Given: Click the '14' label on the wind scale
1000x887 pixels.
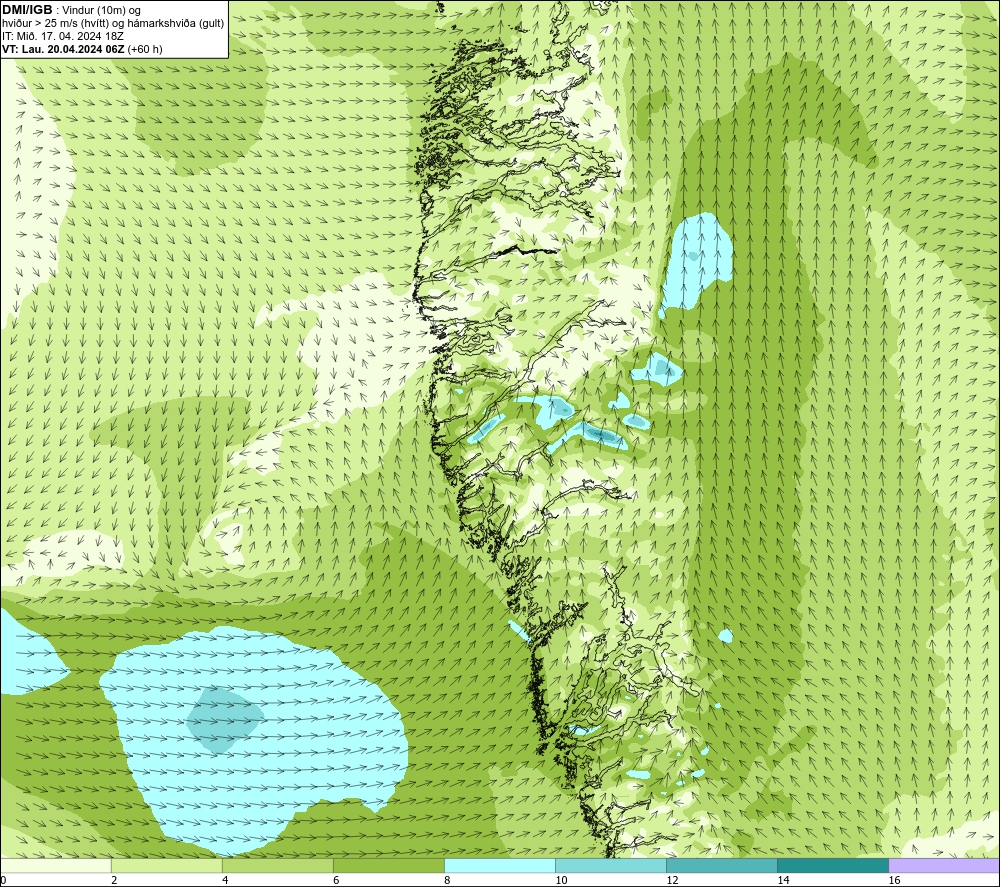Looking at the screenshot, I should 783,881.
